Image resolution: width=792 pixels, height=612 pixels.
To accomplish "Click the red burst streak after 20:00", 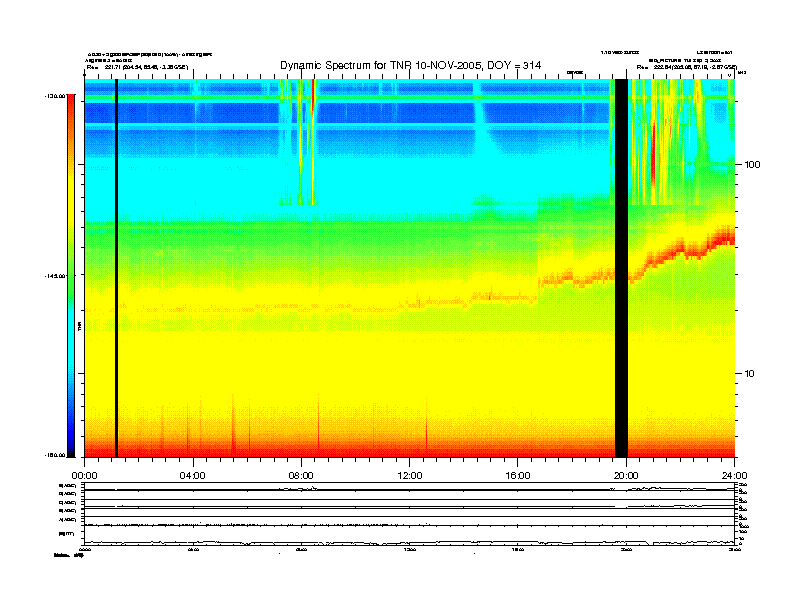I will [x=653, y=154].
